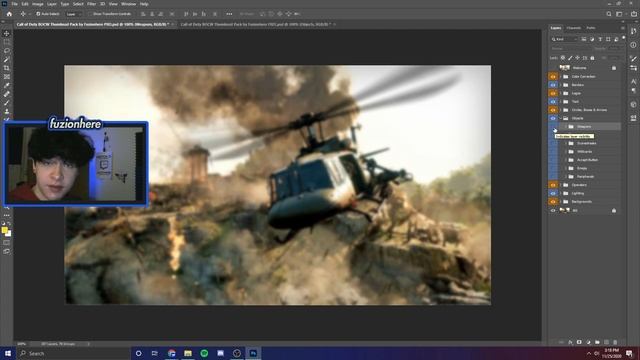The image size is (640, 360).
Task: Switch to the Paths tab
Action: point(591,28)
